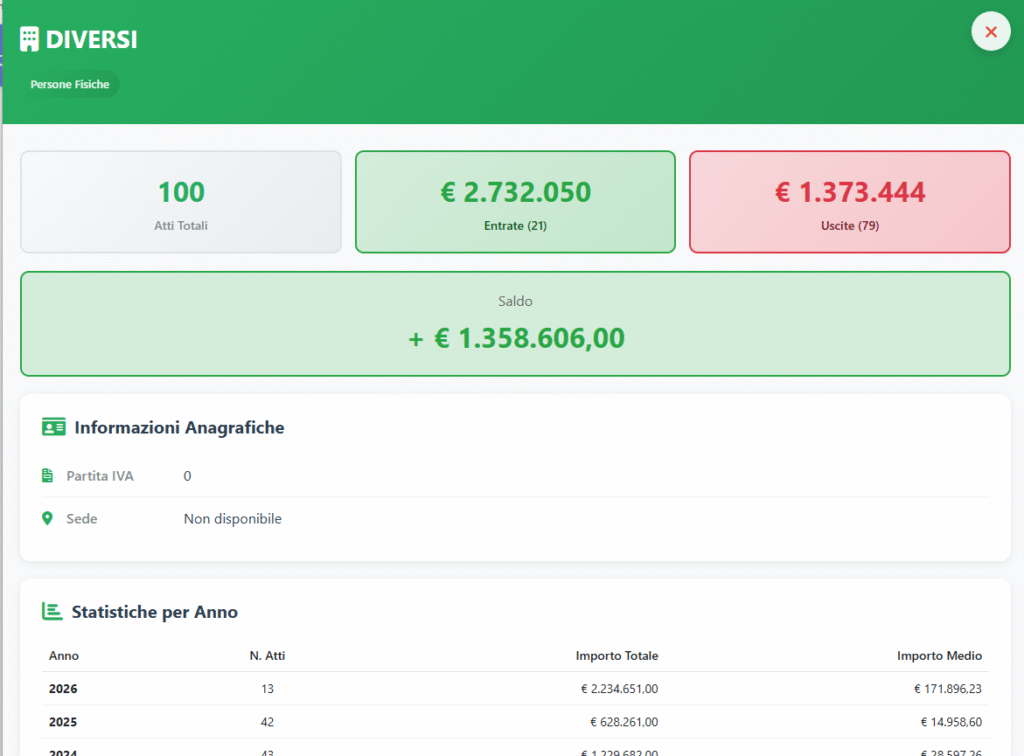Screen dimensions: 1024x756
Task: Click the Anno column header
Action: coord(64,656)
